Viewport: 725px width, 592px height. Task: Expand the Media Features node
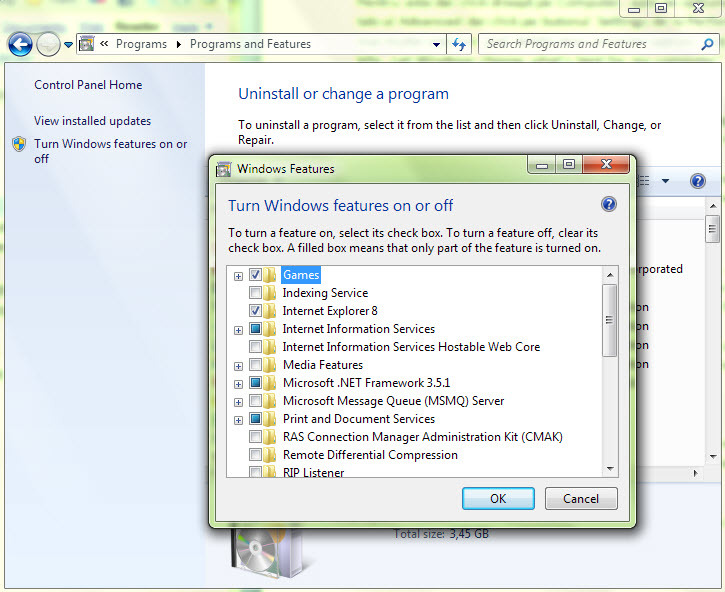pos(238,366)
